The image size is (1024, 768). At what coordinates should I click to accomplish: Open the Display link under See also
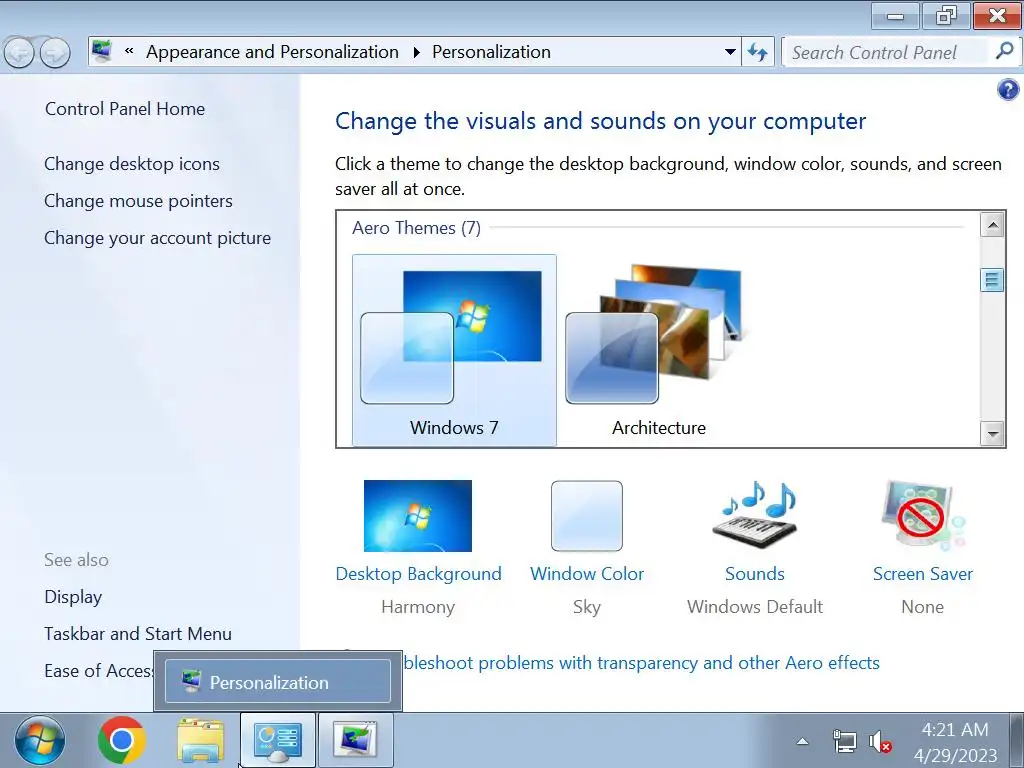point(73,597)
